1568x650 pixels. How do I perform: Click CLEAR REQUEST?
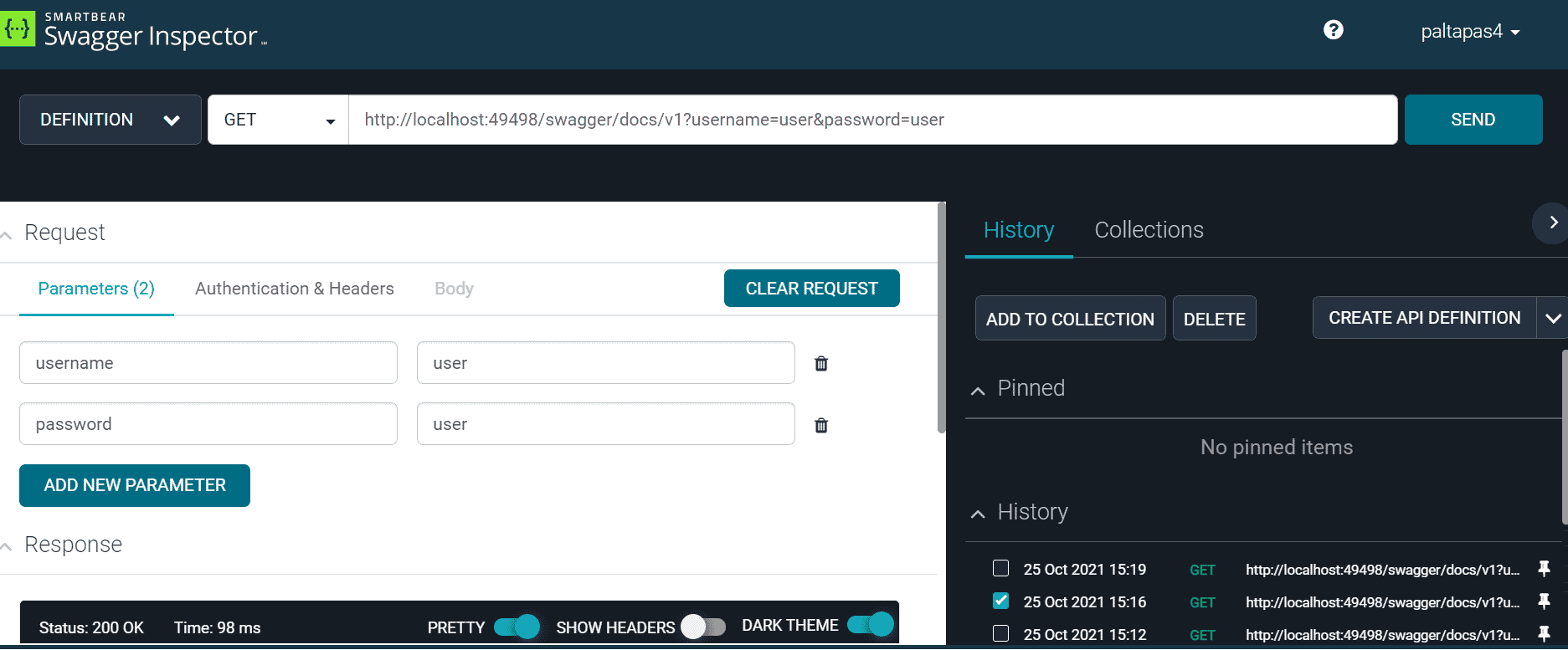pyautogui.click(x=812, y=289)
